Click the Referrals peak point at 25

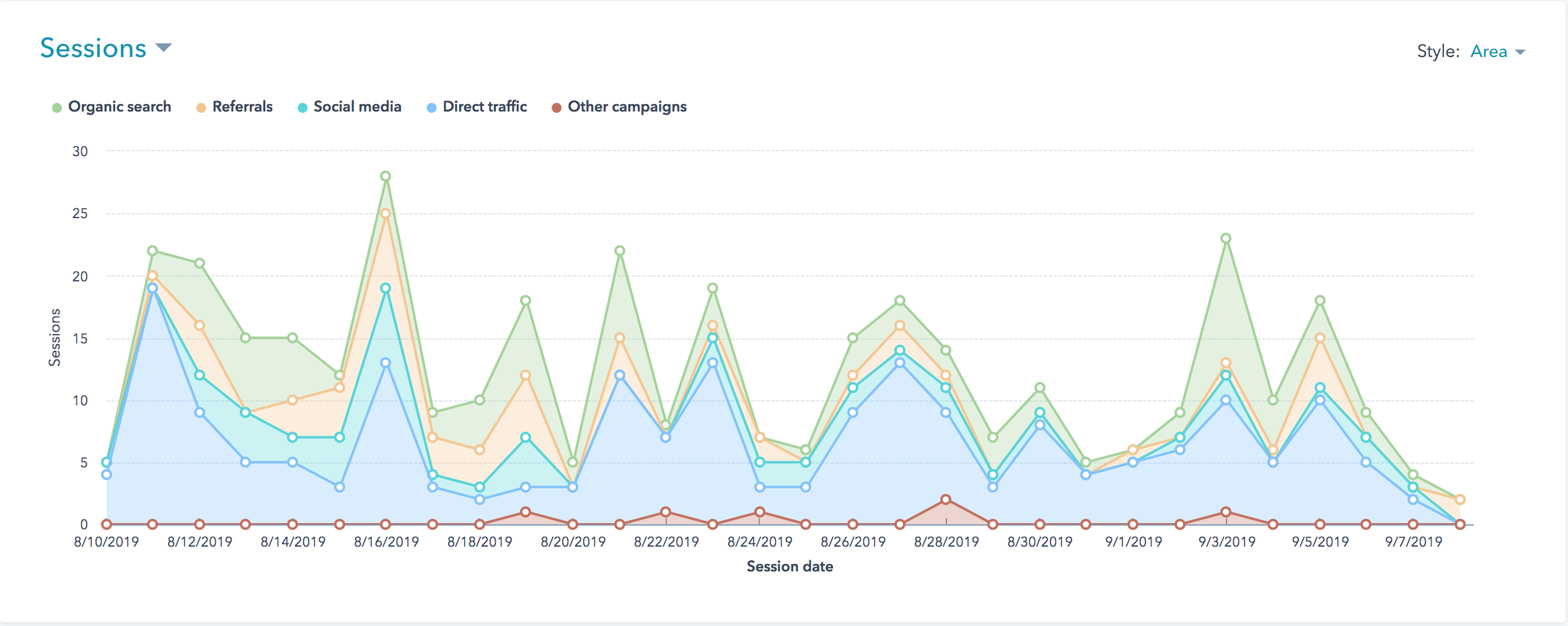[385, 213]
